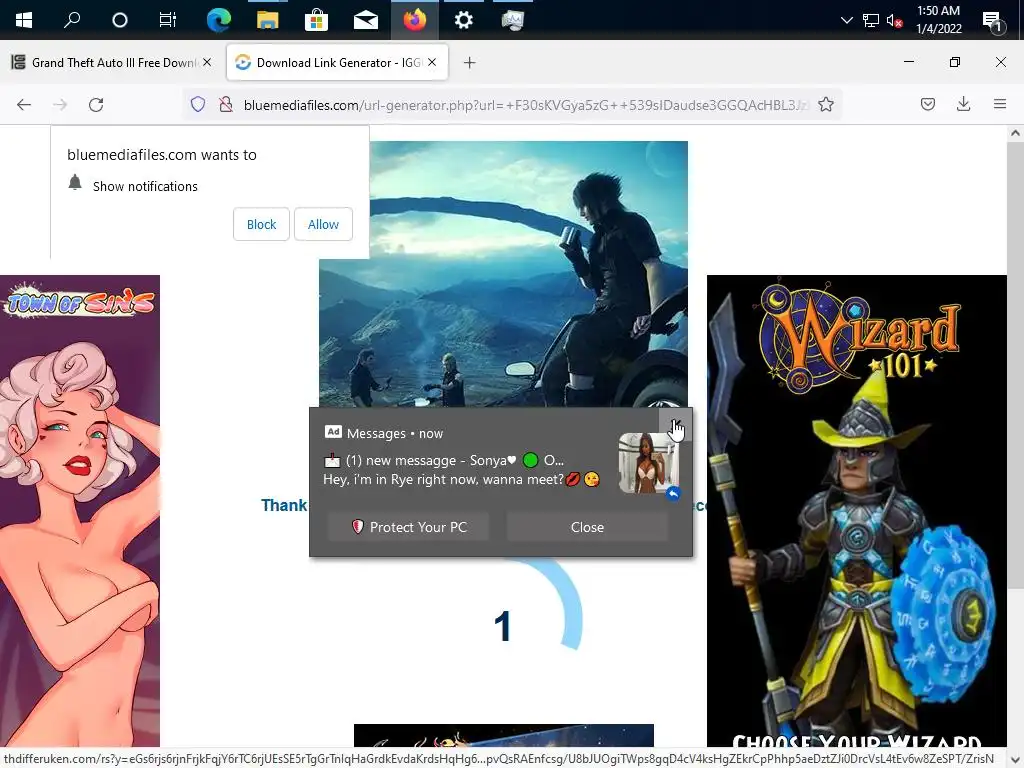Open File Explorer from taskbar
This screenshot has height=768, width=1024.
tap(267, 20)
